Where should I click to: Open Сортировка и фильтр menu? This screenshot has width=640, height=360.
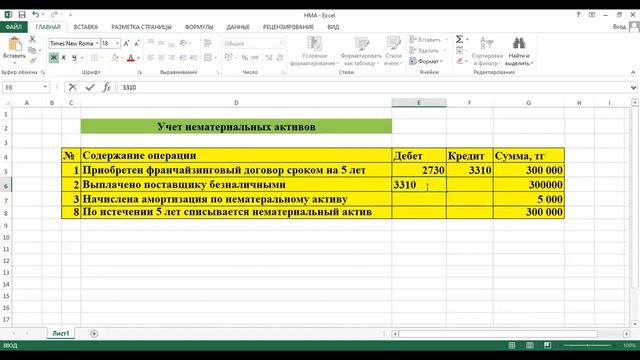[x=487, y=51]
